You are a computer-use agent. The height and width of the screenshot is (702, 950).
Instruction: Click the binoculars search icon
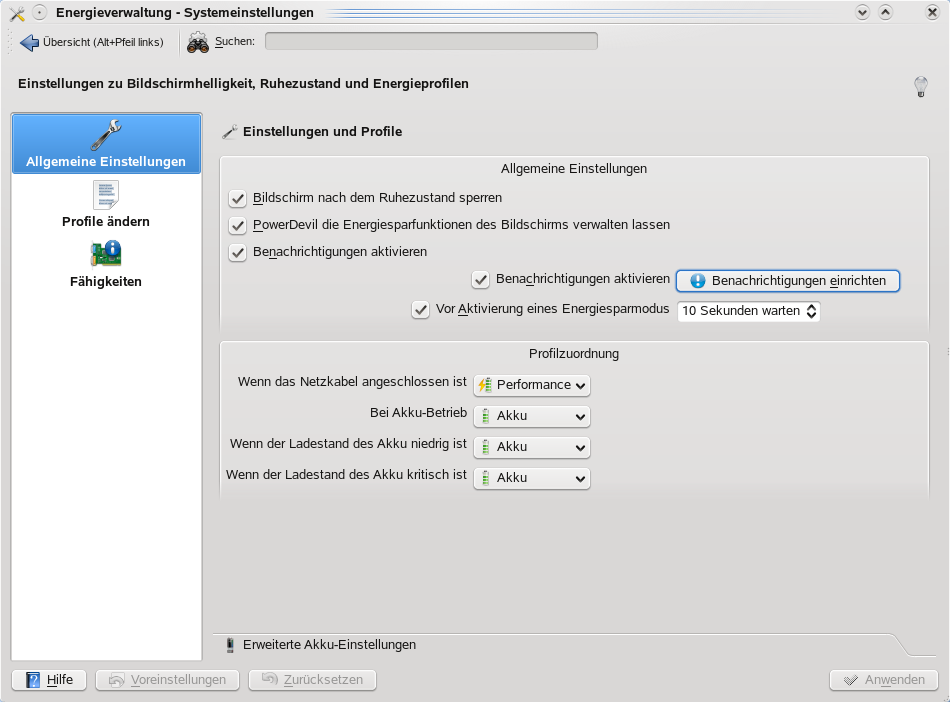[x=198, y=42]
